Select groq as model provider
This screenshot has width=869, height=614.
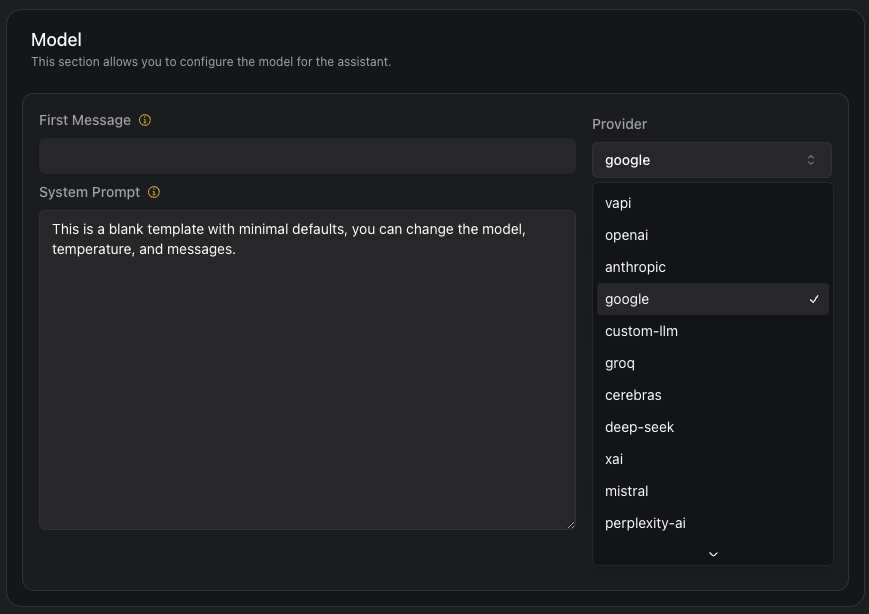click(620, 363)
